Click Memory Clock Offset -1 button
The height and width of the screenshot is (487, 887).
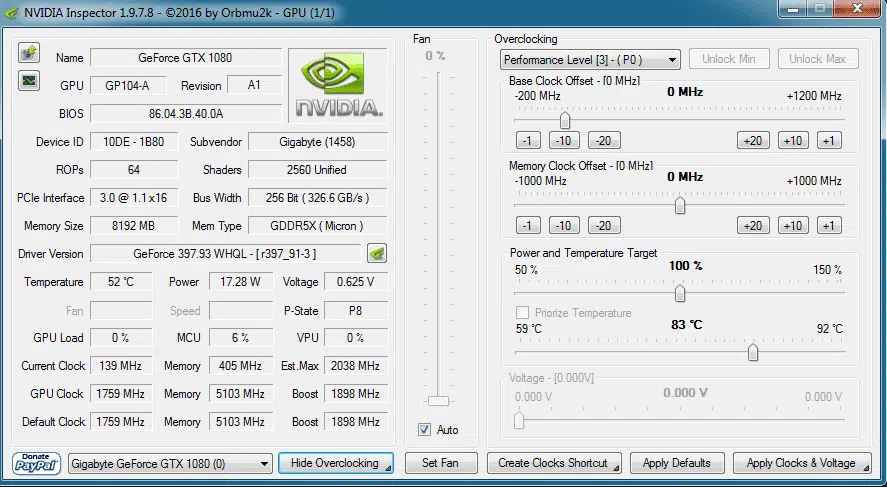(528, 225)
